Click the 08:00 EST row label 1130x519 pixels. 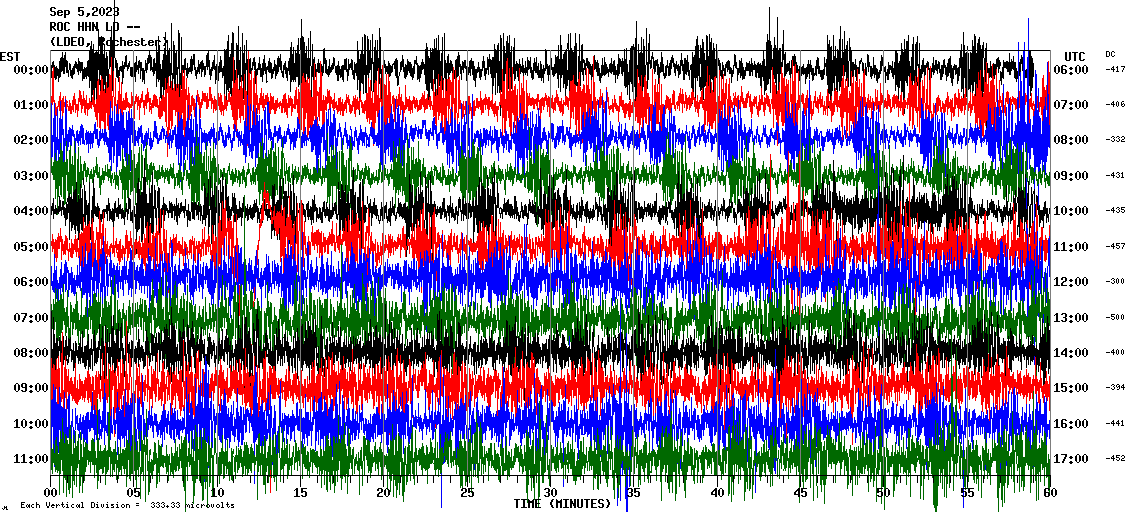[x=32, y=353]
